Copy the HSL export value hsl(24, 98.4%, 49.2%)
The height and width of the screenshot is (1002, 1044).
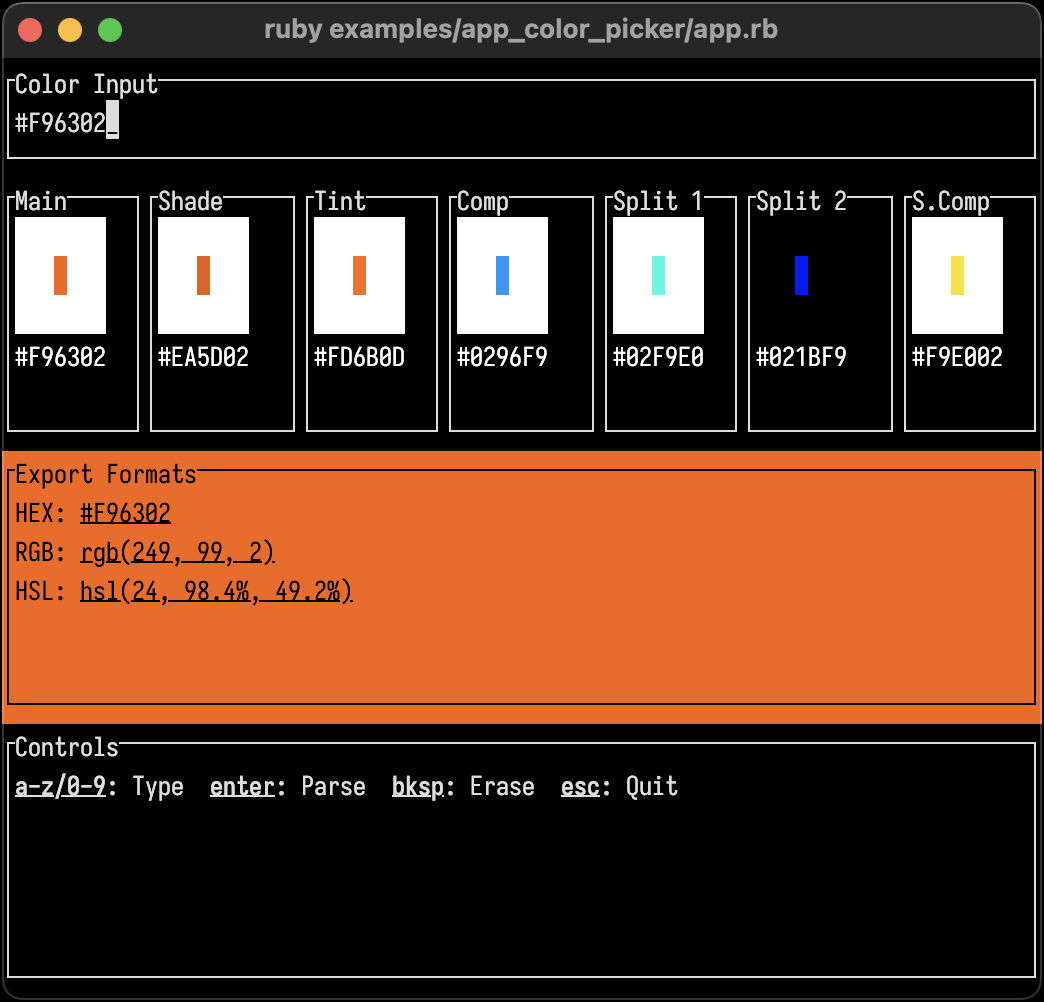coord(216,591)
